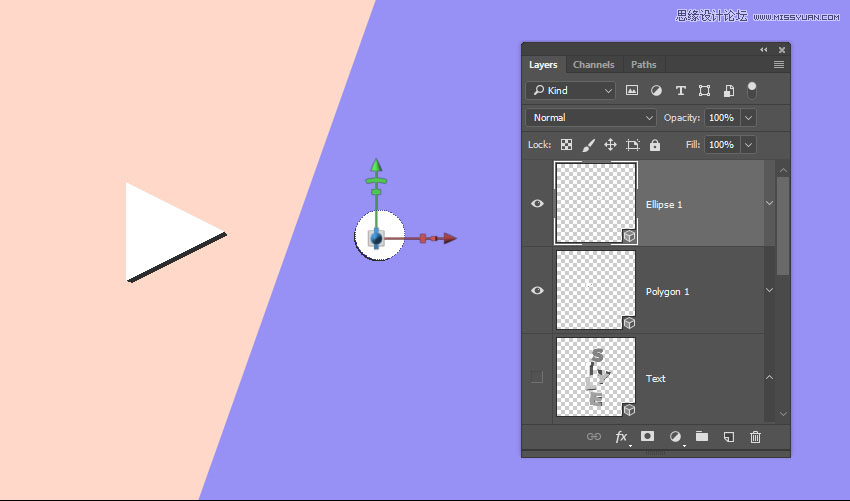Open Opacity slider dropdown arrow
850x501 pixels.
(749, 118)
